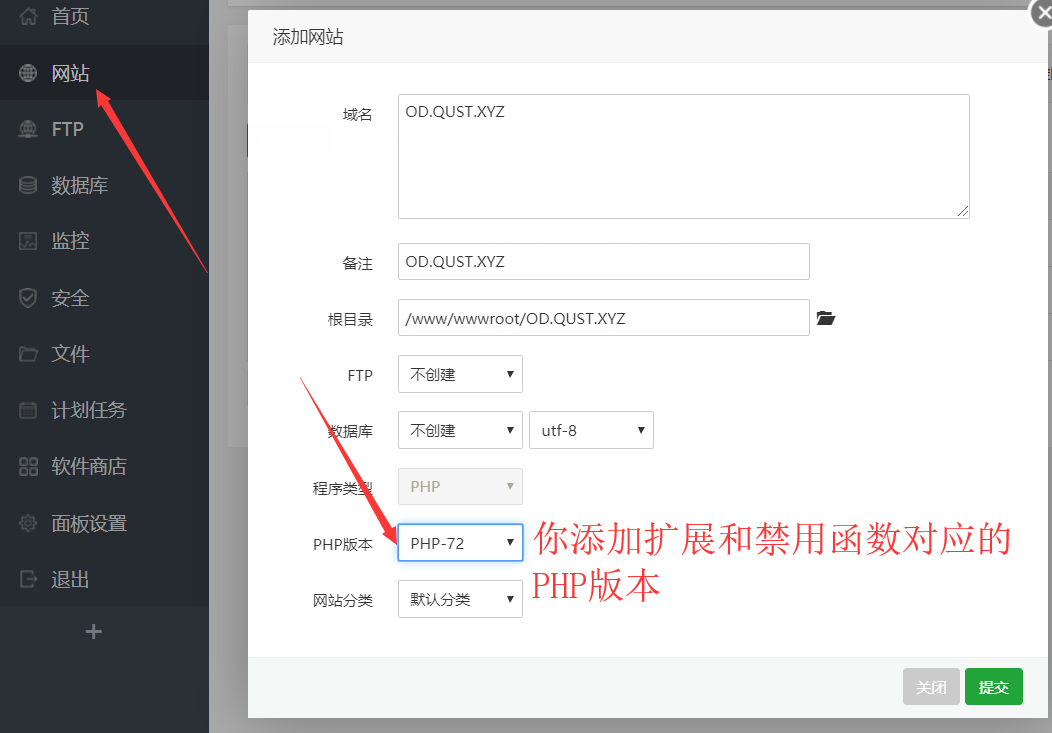The image size is (1052, 733).
Task: Click the monitoring icon beside 监控
Action: point(28,241)
